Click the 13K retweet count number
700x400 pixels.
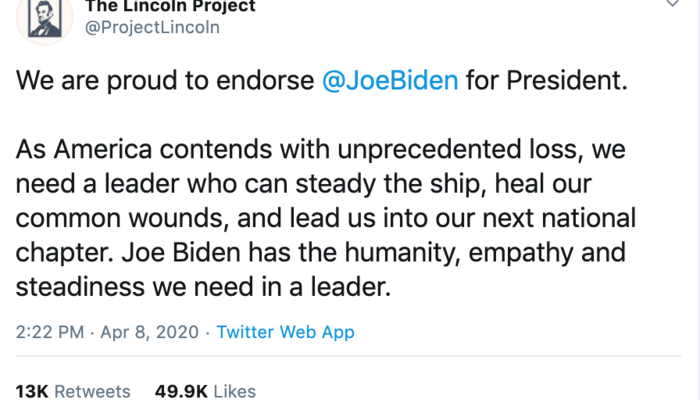pyautogui.click(x=32, y=391)
